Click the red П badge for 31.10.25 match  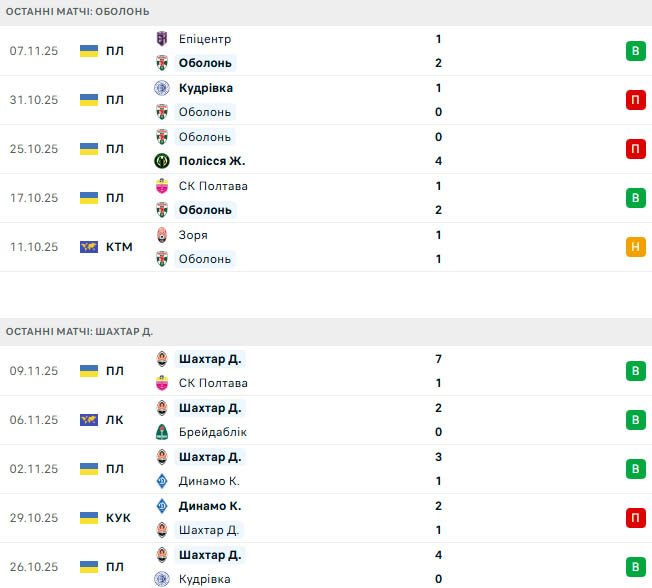[635, 100]
